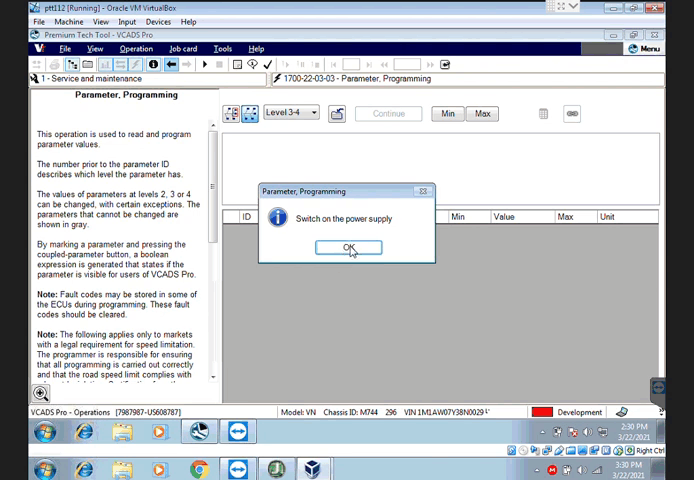The height and width of the screenshot is (480, 694).
Task: Click the coupled-parameter chain link button
Action: pos(572,114)
